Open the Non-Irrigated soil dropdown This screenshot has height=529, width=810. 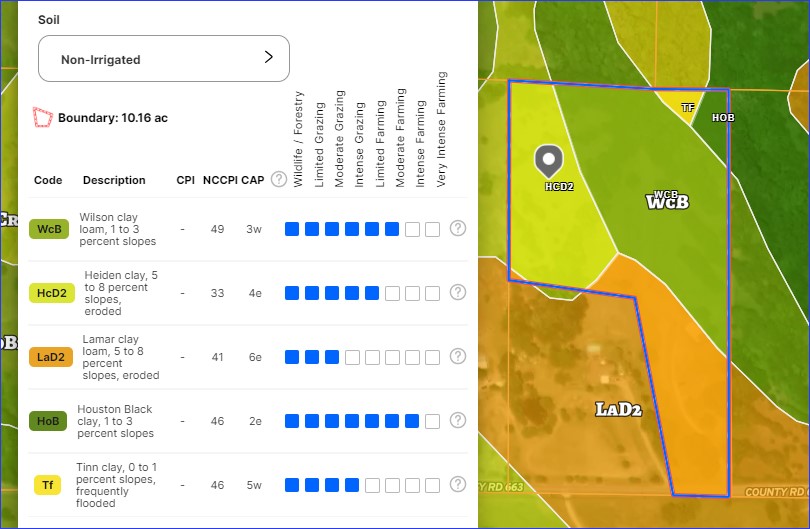[163, 59]
